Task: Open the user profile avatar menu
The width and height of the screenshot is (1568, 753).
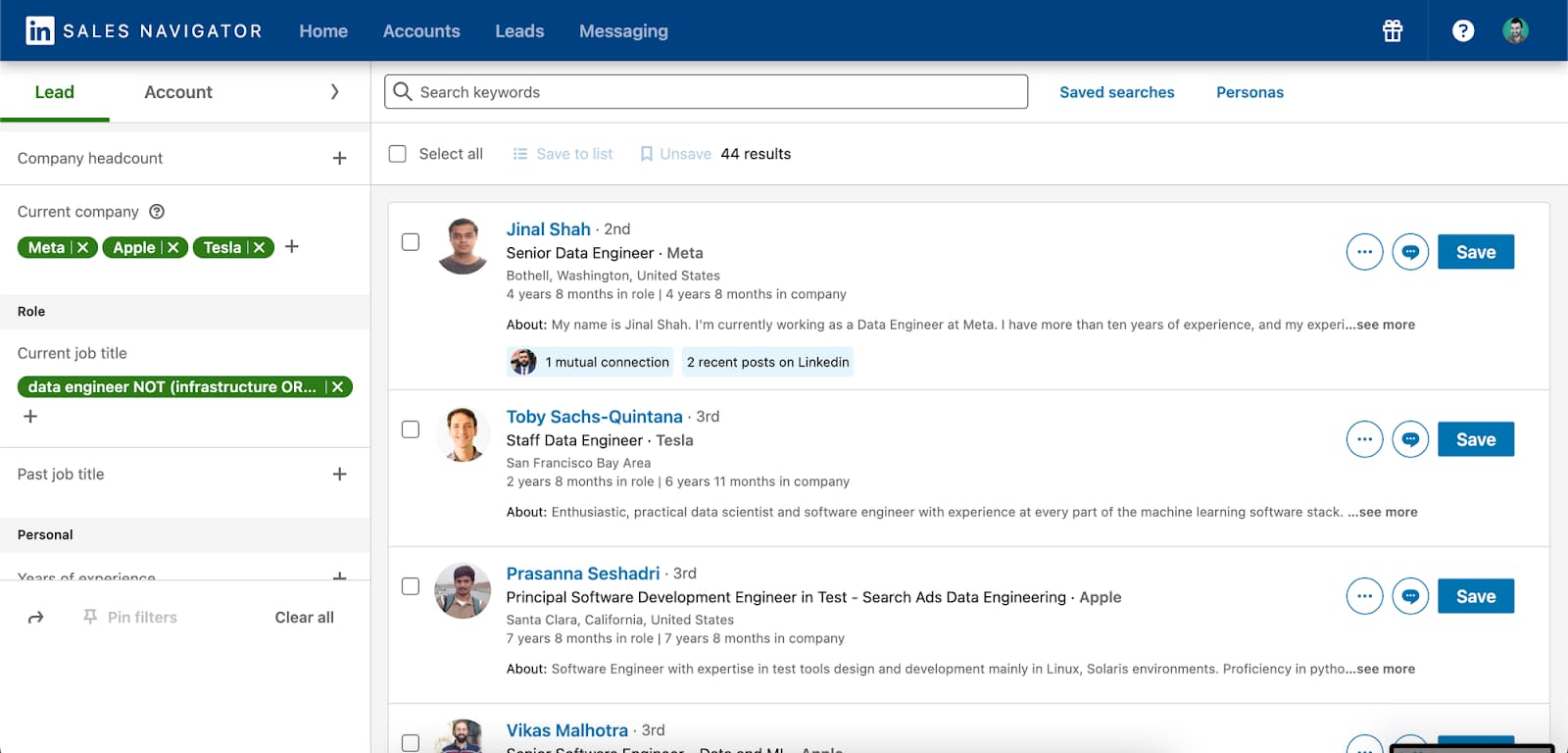Action: point(1515,30)
